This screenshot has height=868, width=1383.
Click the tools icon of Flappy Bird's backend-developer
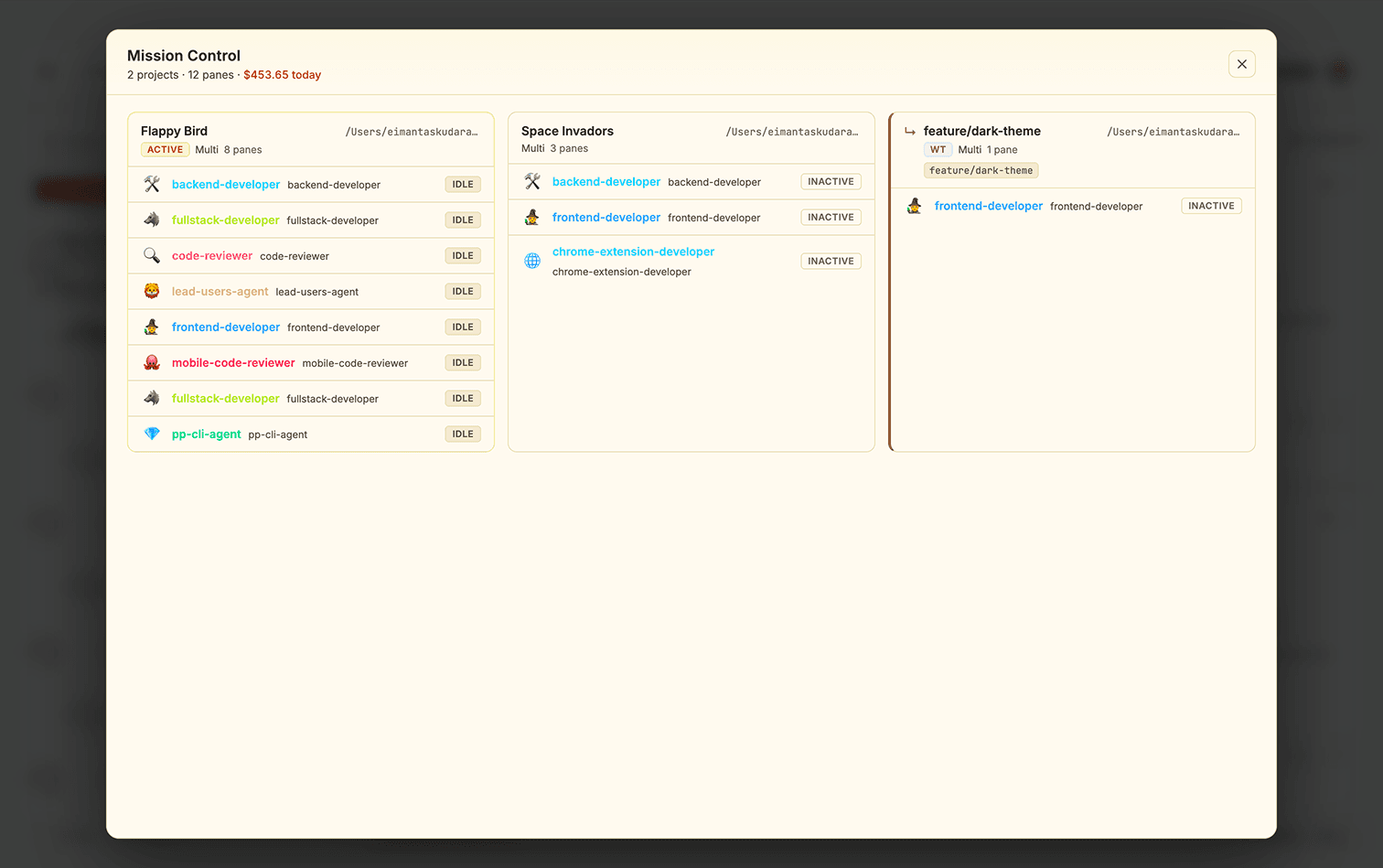(152, 184)
